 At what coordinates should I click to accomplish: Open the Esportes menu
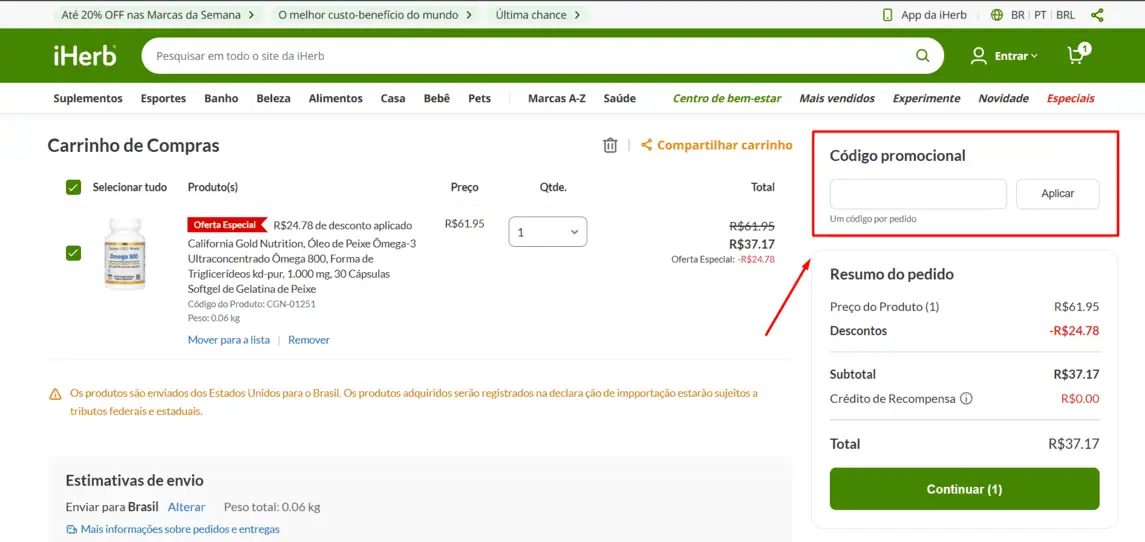pyautogui.click(x=164, y=99)
